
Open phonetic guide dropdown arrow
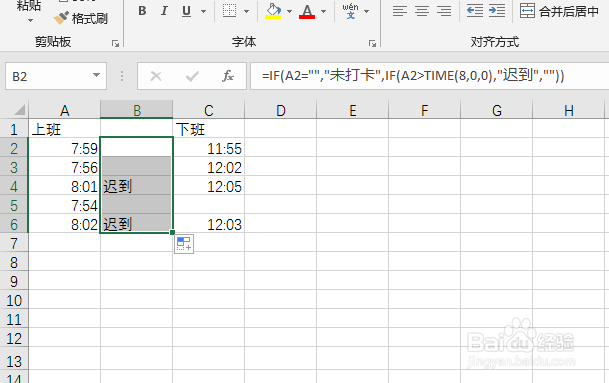tap(367, 11)
